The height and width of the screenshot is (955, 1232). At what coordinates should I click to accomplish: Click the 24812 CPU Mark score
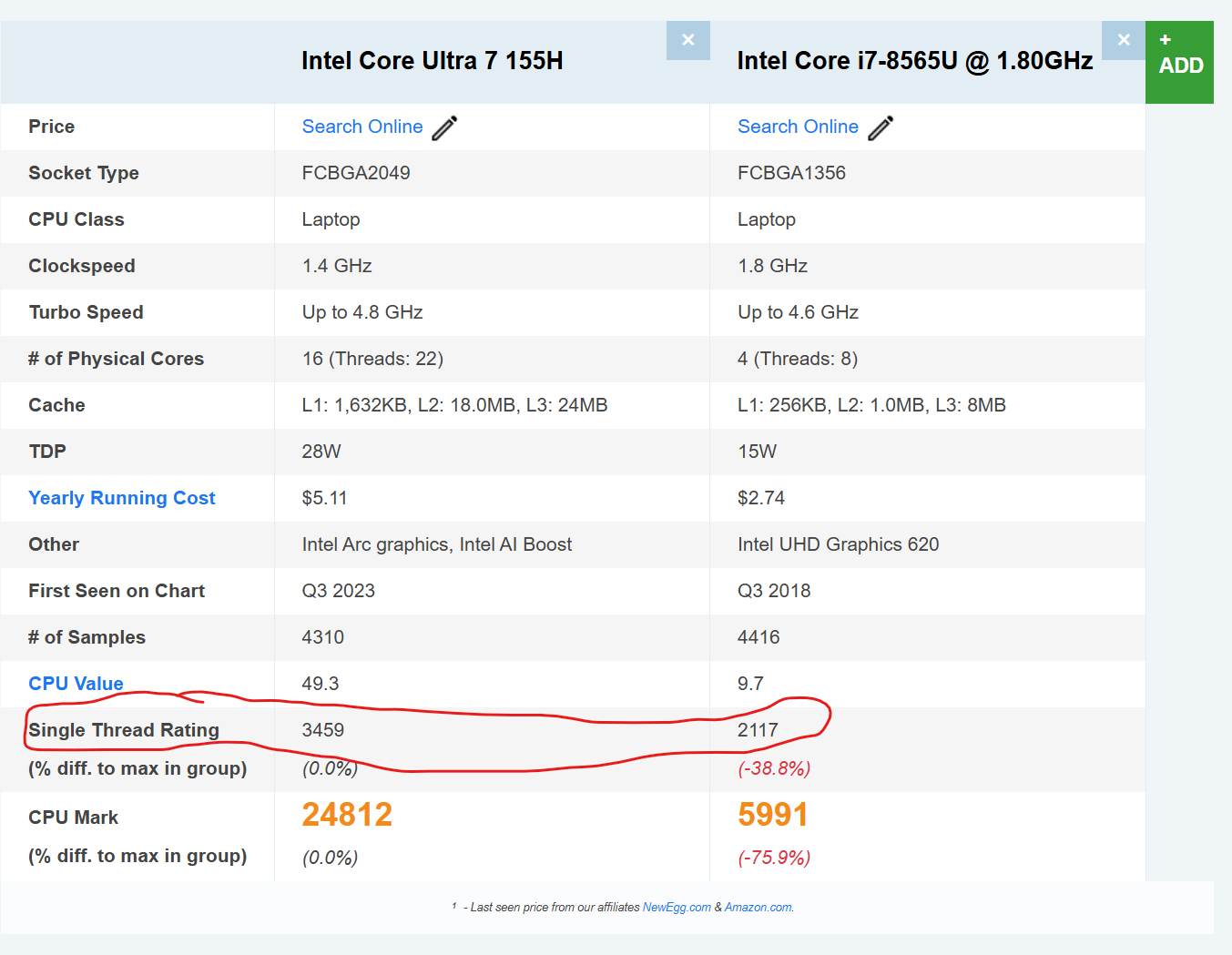point(347,815)
